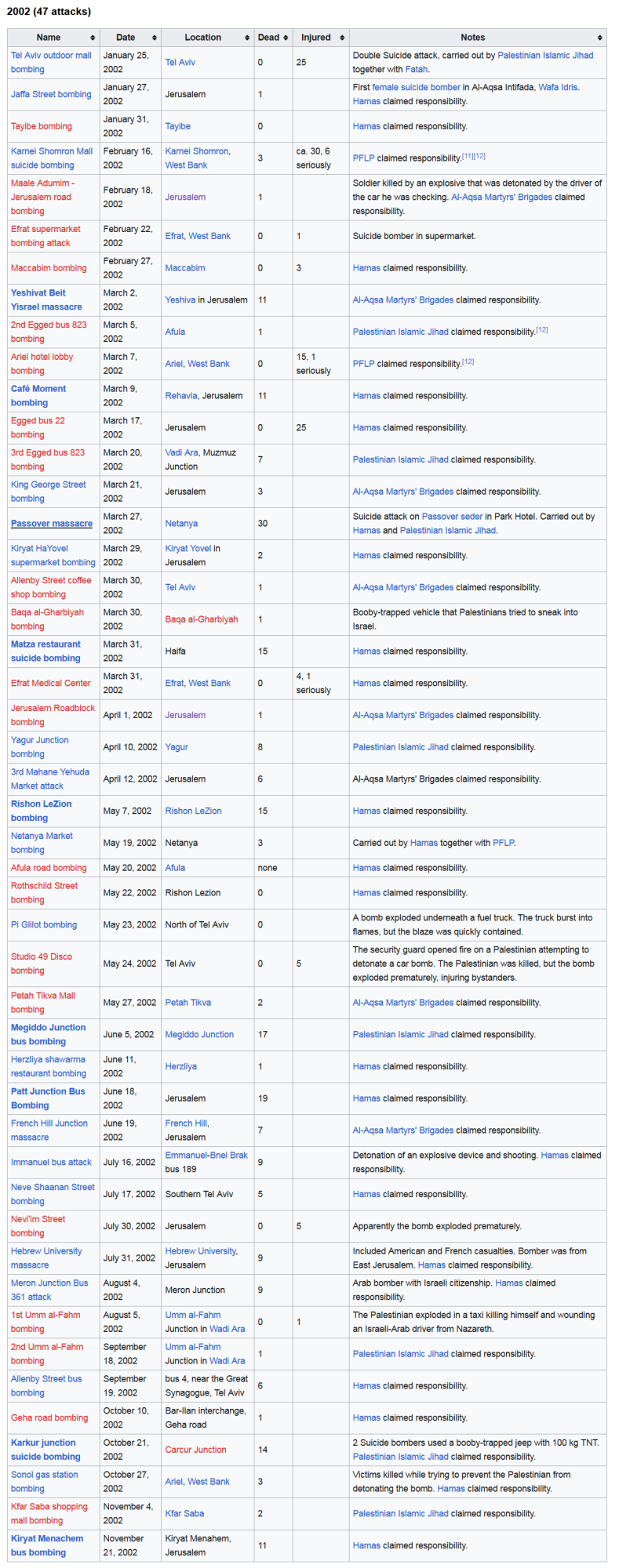Open Neve Shaanan Street bombing link
This screenshot has width=619, height=1568.
click(x=53, y=1194)
